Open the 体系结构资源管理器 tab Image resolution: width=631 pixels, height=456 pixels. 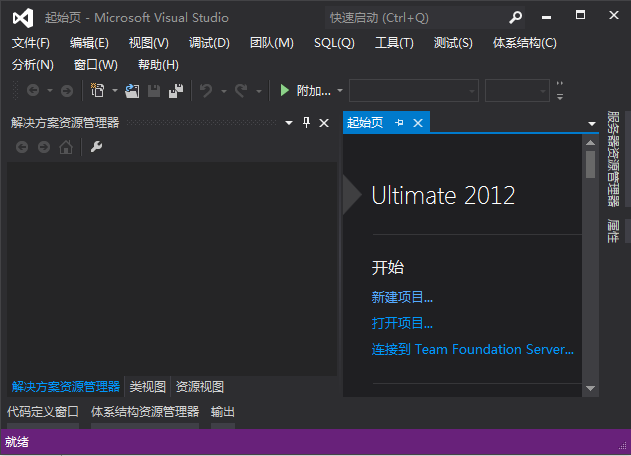point(145,412)
